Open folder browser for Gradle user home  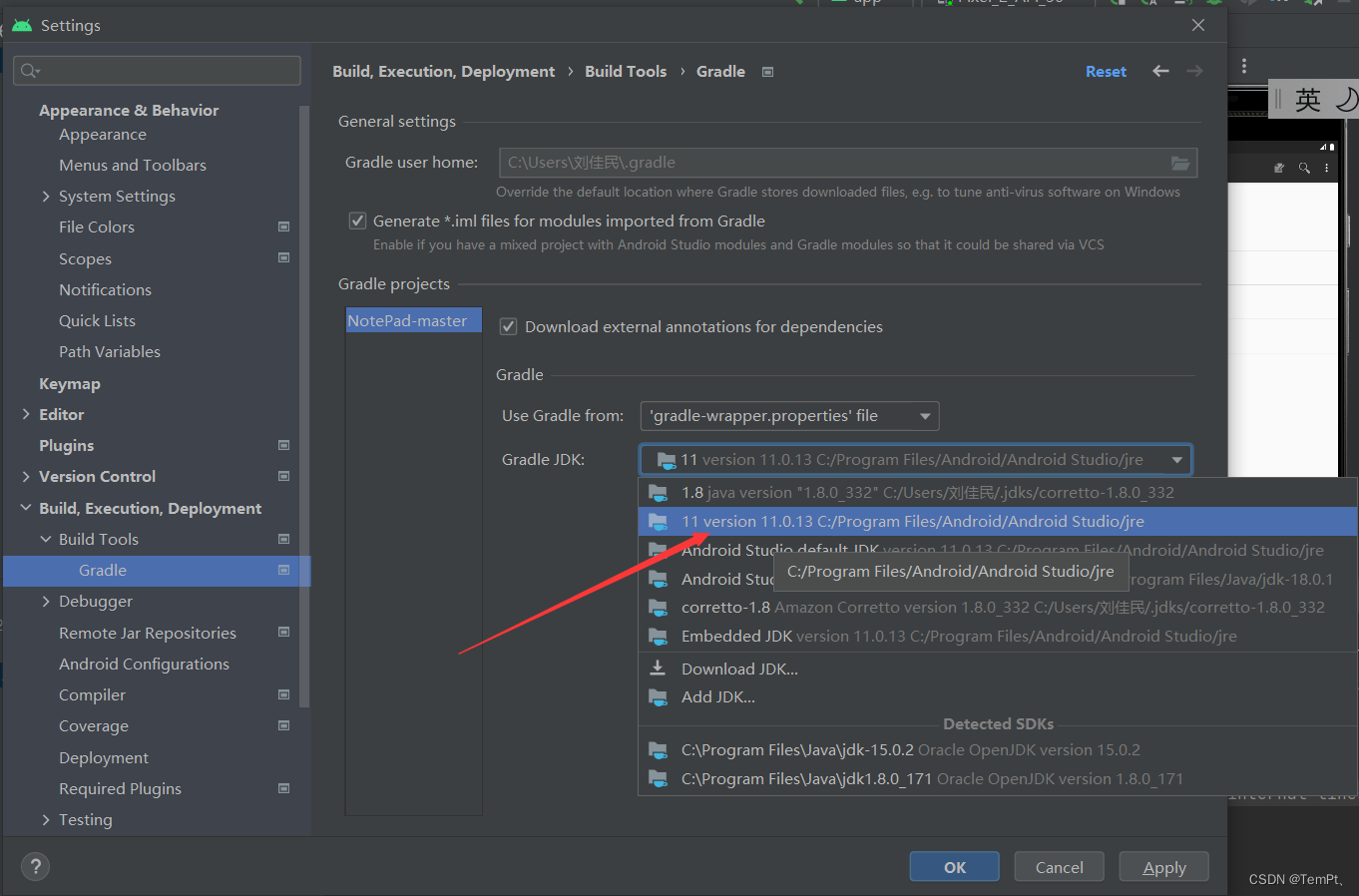[x=1180, y=162]
